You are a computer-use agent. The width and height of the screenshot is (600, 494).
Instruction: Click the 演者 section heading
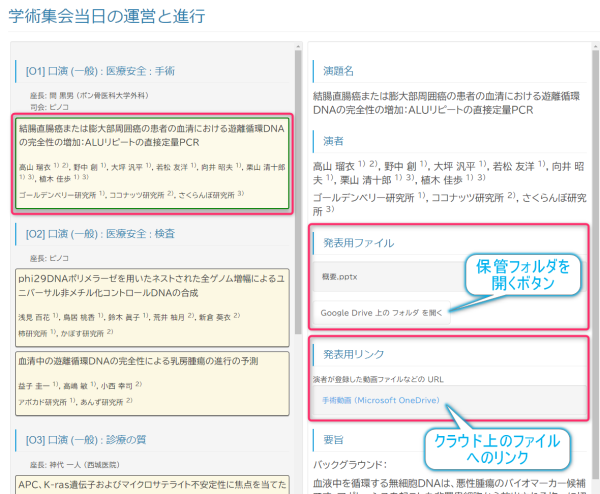tap(333, 140)
